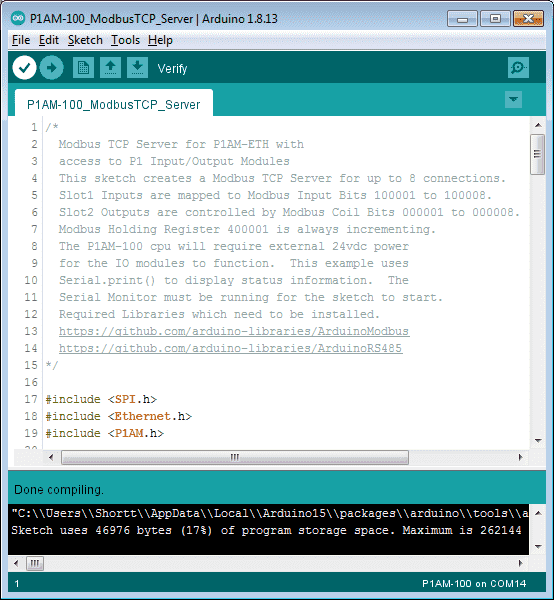Click the console scroll down arrow
This screenshot has width=554, height=600.
tap(538, 547)
